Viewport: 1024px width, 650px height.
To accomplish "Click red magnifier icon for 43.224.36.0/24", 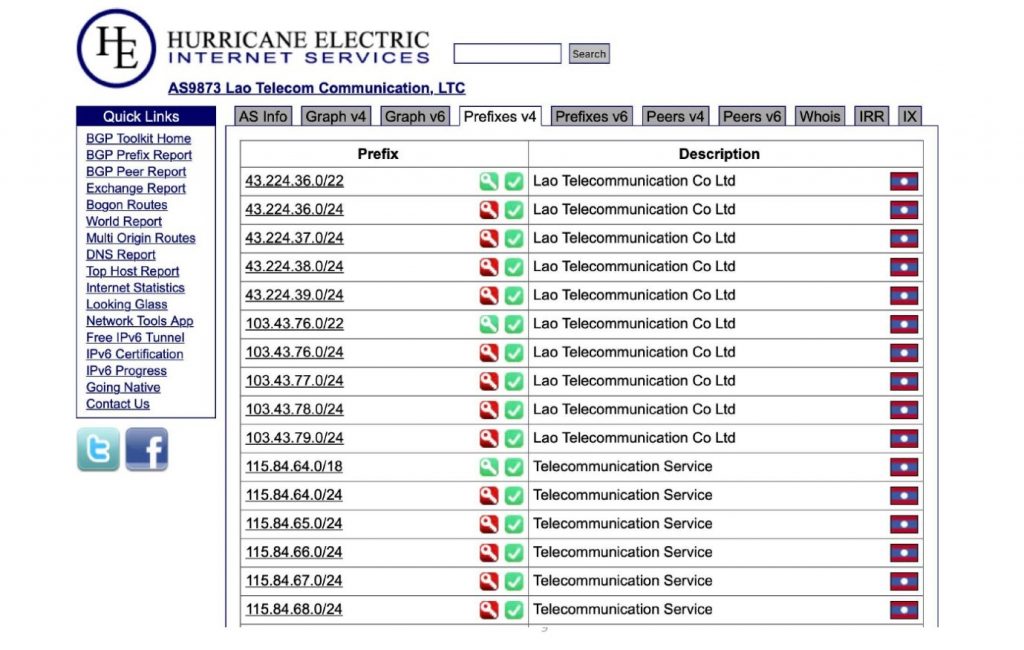I will [488, 210].
